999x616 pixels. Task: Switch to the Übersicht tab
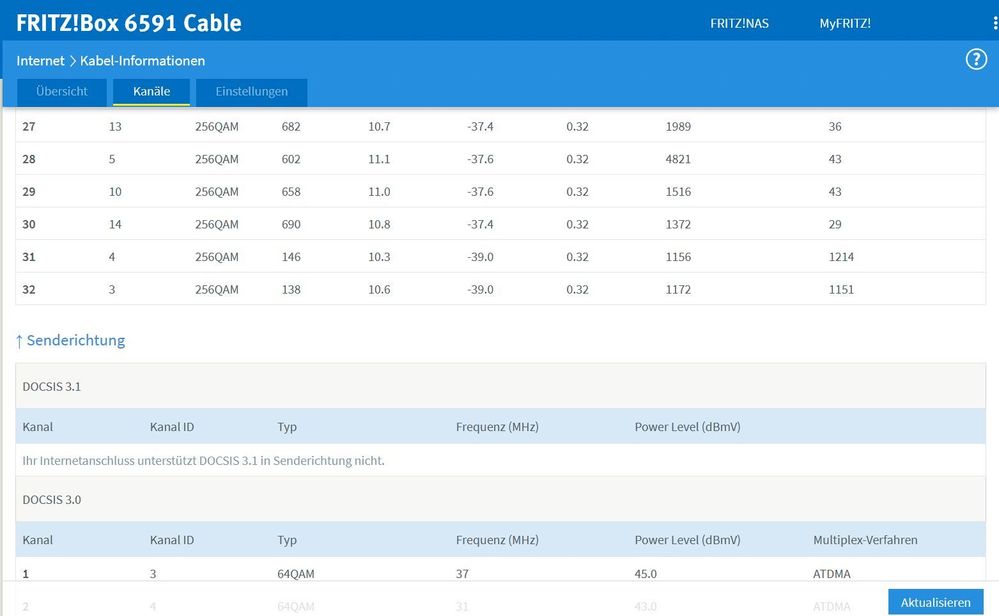[x=61, y=91]
